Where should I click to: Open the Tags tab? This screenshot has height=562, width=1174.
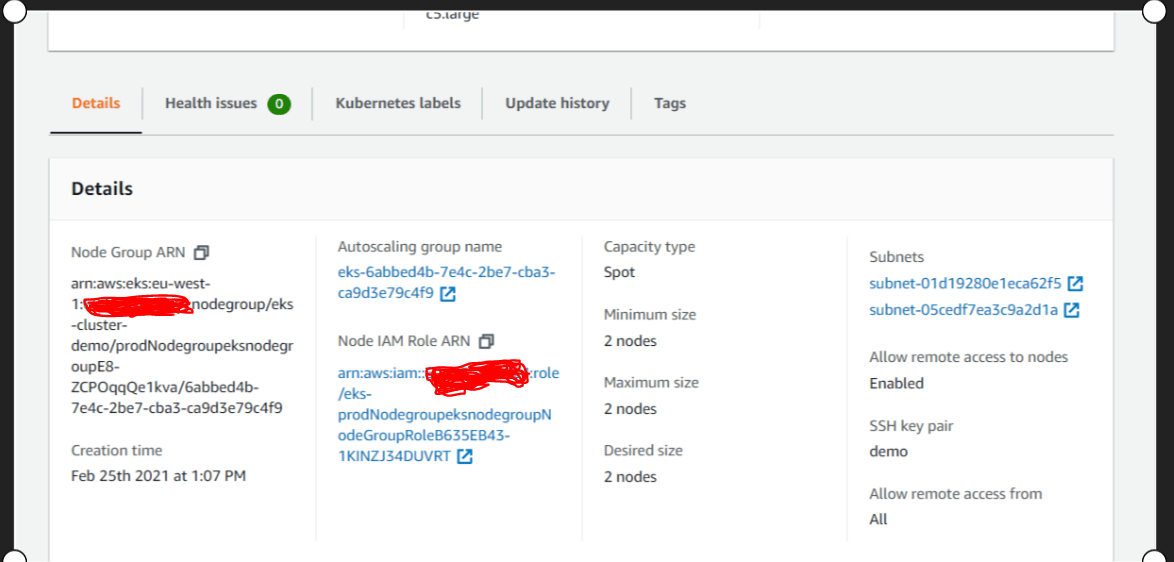669,103
